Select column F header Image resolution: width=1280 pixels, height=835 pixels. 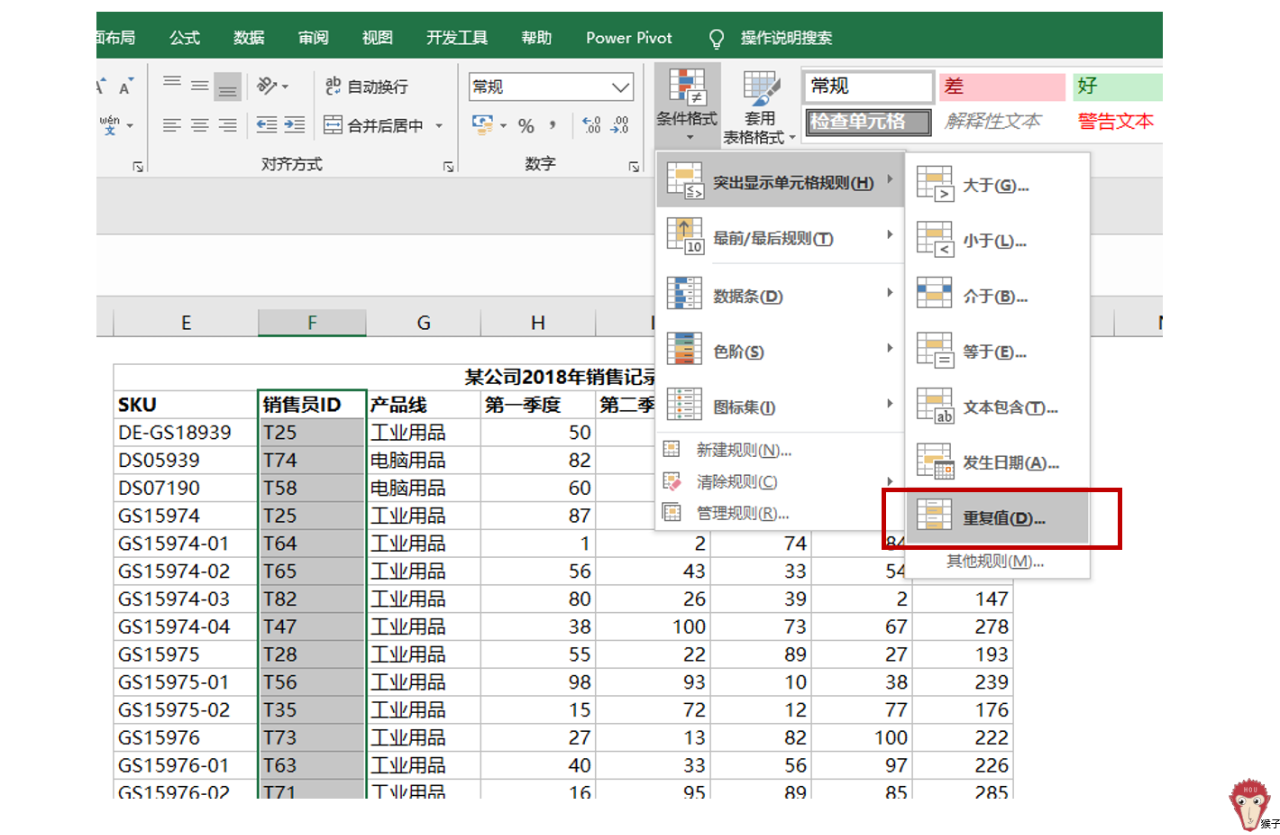tap(312, 322)
